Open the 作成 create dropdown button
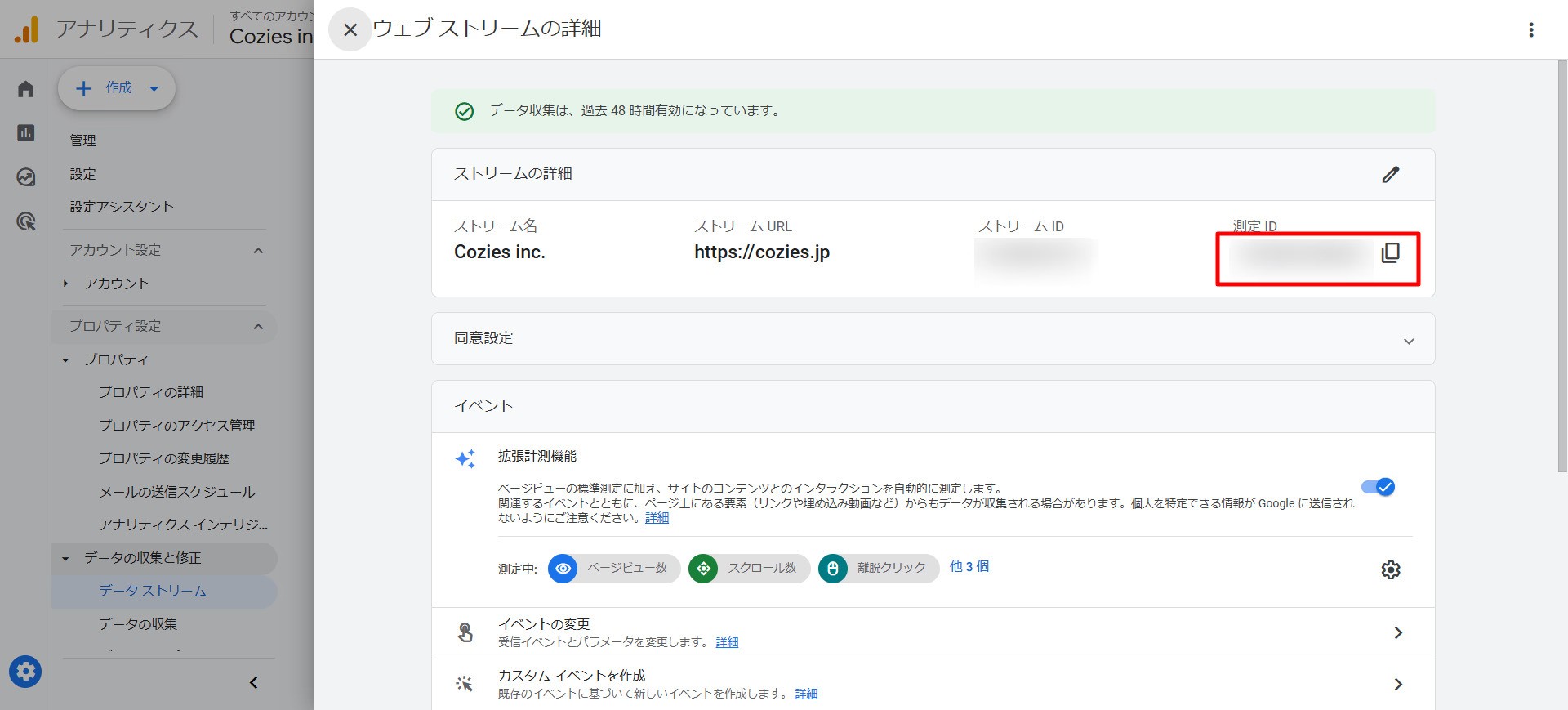The width and height of the screenshot is (1568, 710). click(117, 88)
